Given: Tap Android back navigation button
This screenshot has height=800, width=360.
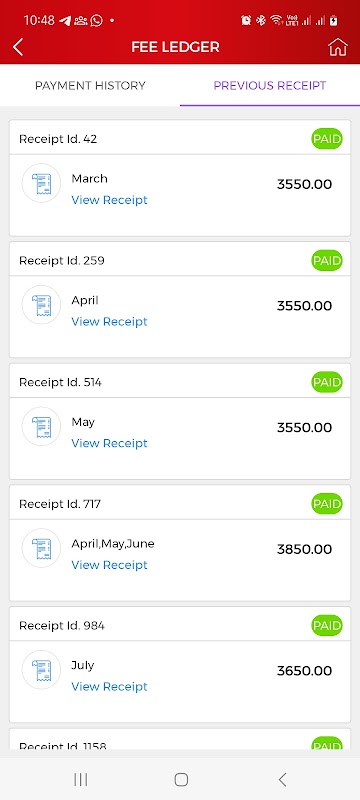Looking at the screenshot, I should coord(282,779).
